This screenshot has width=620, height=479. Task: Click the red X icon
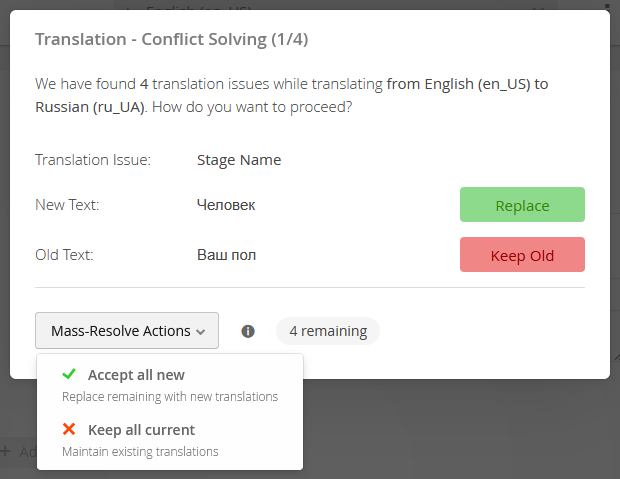69,429
